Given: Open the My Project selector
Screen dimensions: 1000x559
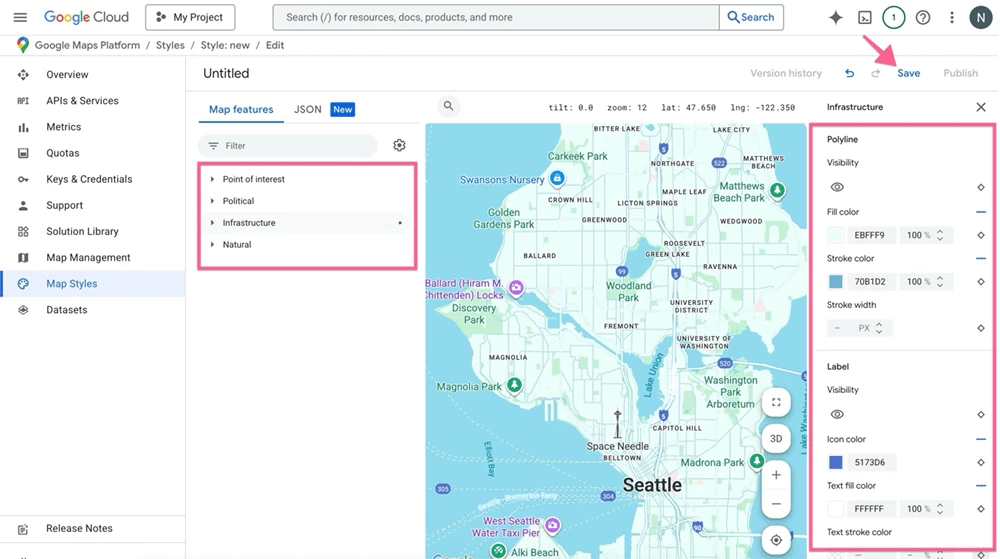Looking at the screenshot, I should (x=190, y=17).
